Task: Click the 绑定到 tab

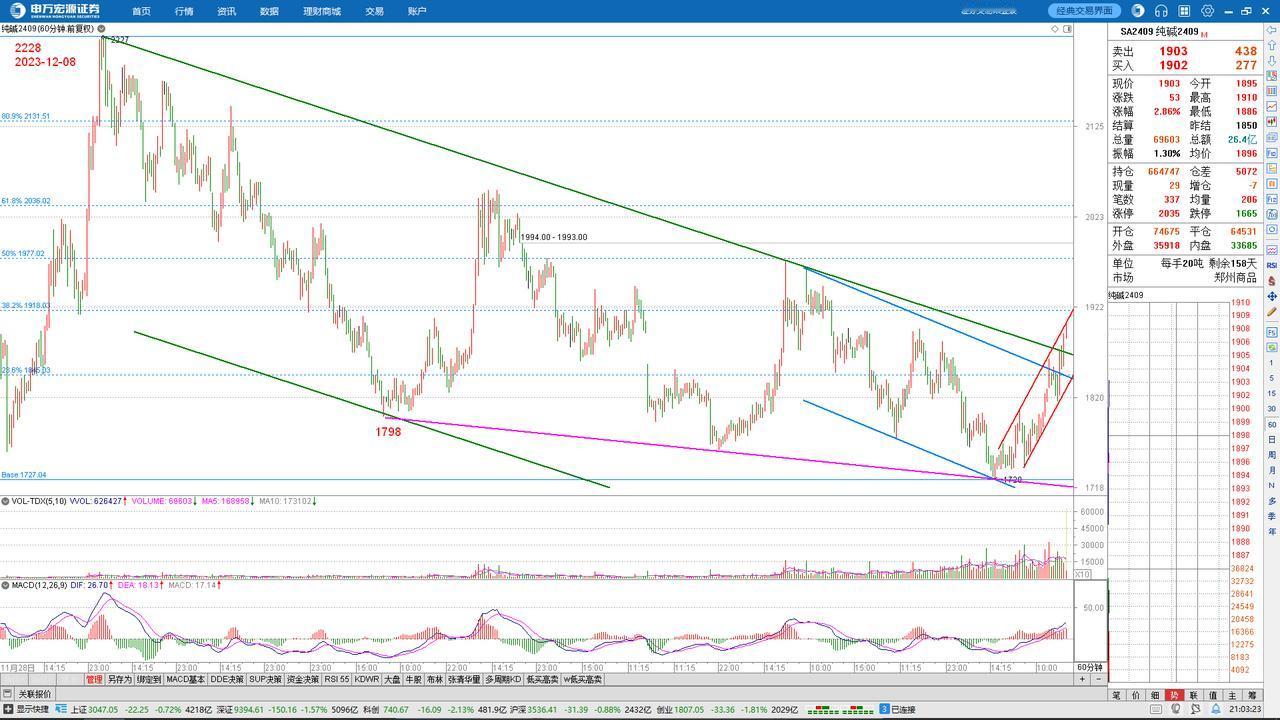Action: pos(149,679)
